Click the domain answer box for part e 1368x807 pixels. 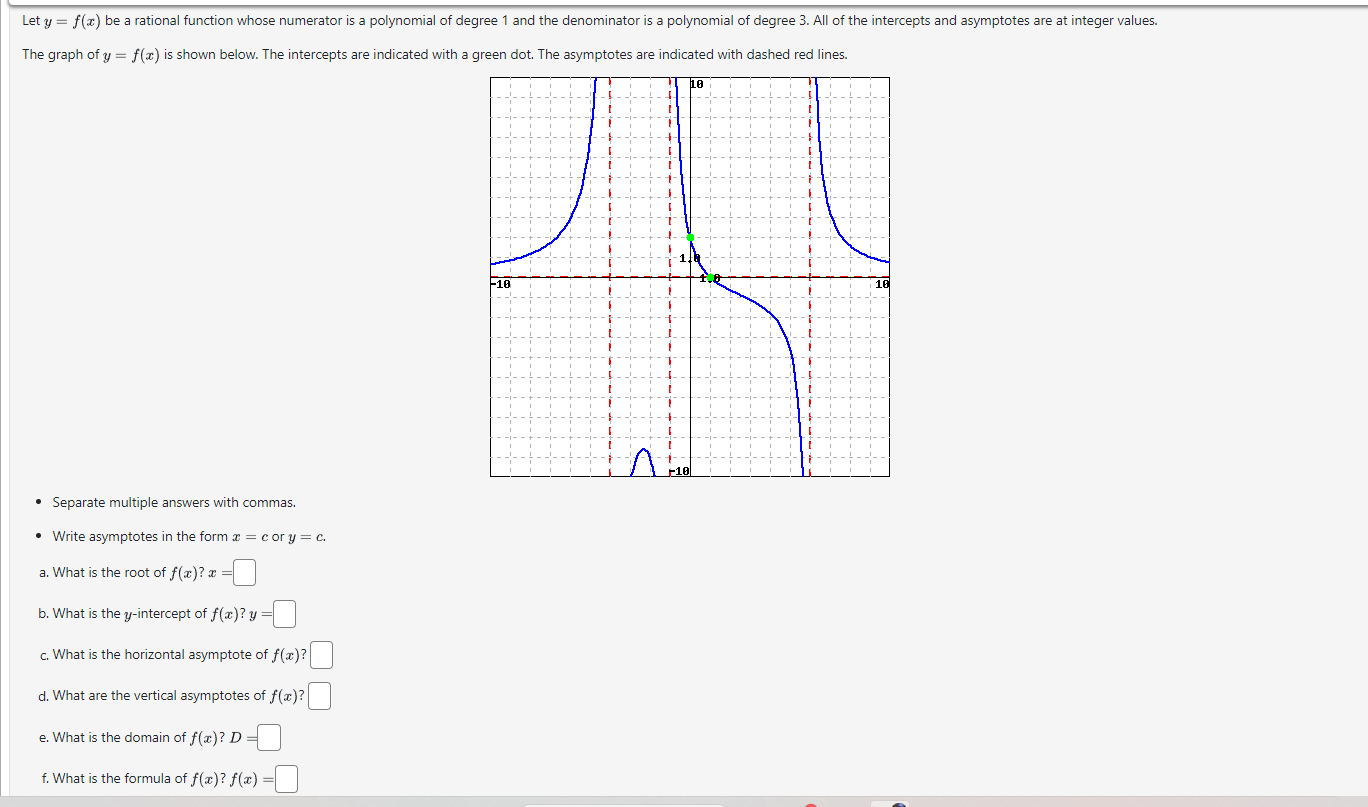(269, 737)
